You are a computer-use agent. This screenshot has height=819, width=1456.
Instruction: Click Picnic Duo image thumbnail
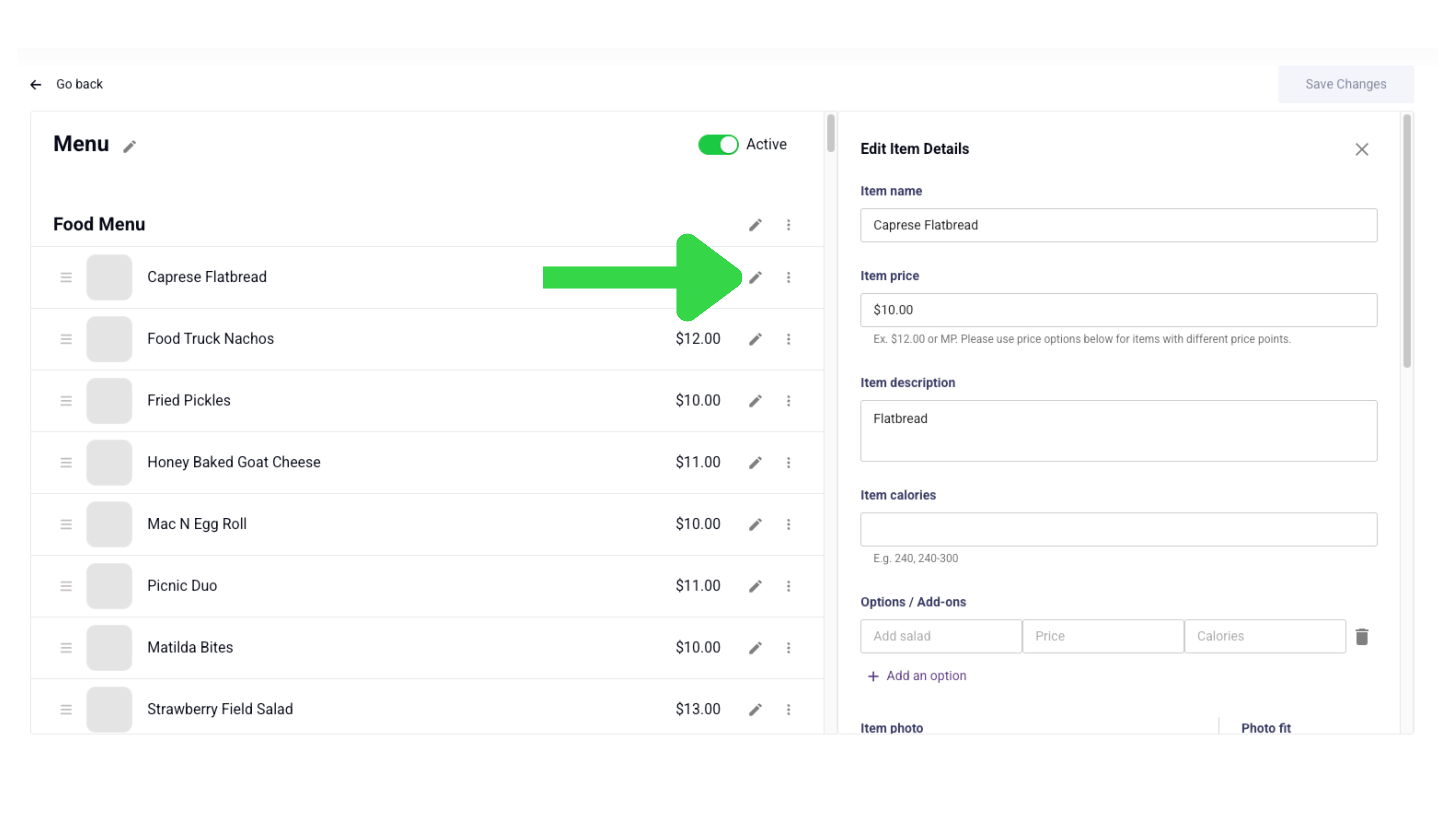(109, 586)
